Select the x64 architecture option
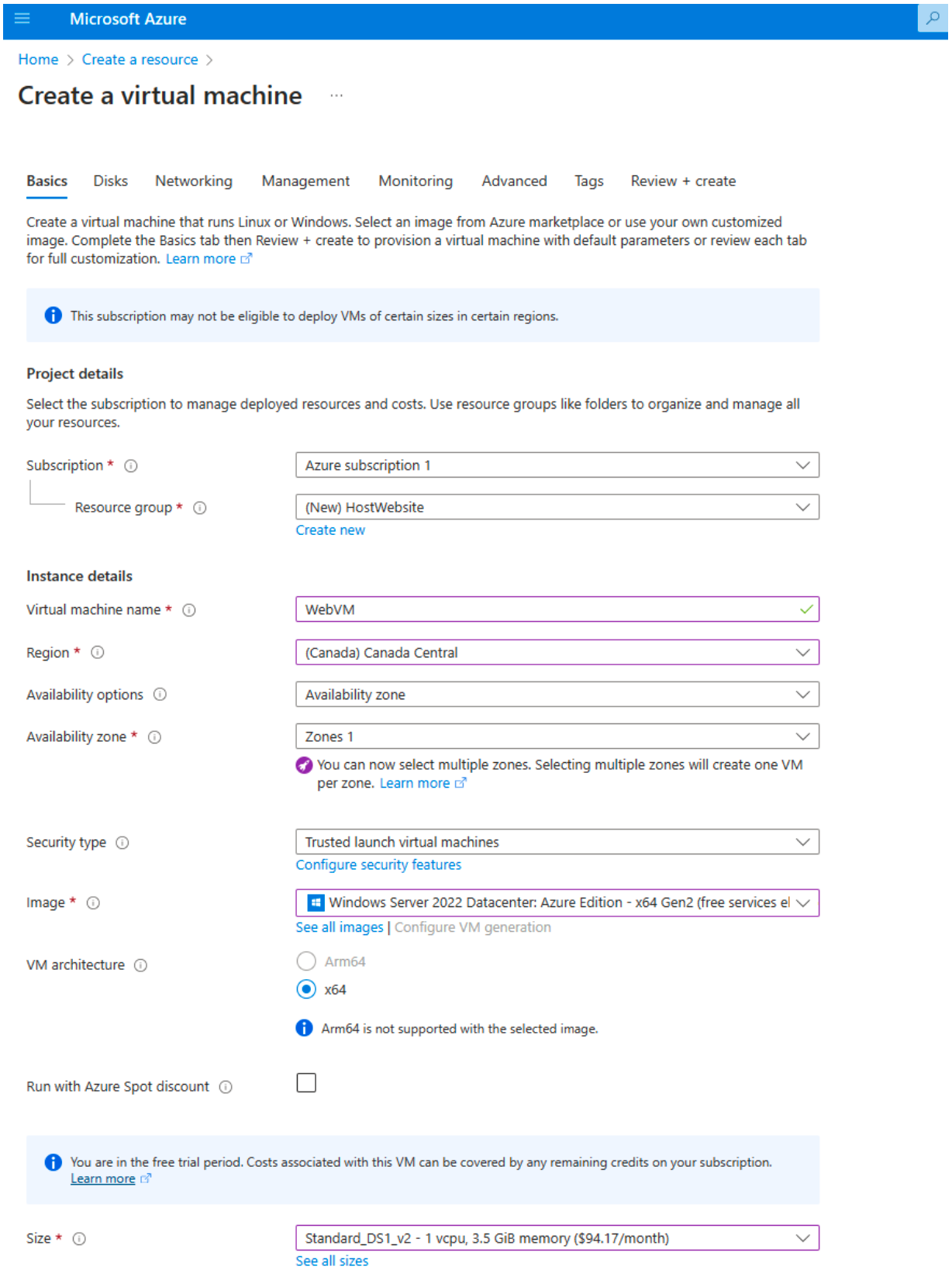The image size is (952, 1287). tap(306, 989)
